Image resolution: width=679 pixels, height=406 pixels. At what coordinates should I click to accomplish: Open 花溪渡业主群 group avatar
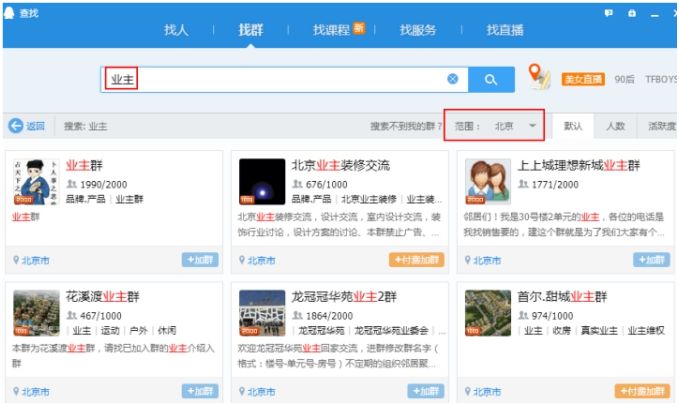coord(36,313)
